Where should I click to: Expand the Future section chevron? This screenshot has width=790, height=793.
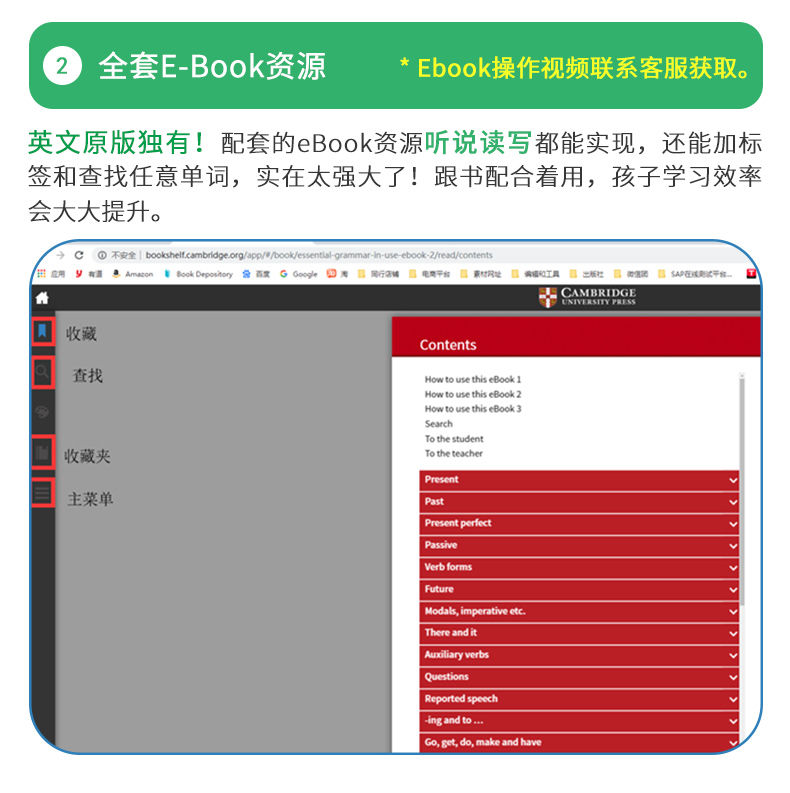(x=733, y=590)
